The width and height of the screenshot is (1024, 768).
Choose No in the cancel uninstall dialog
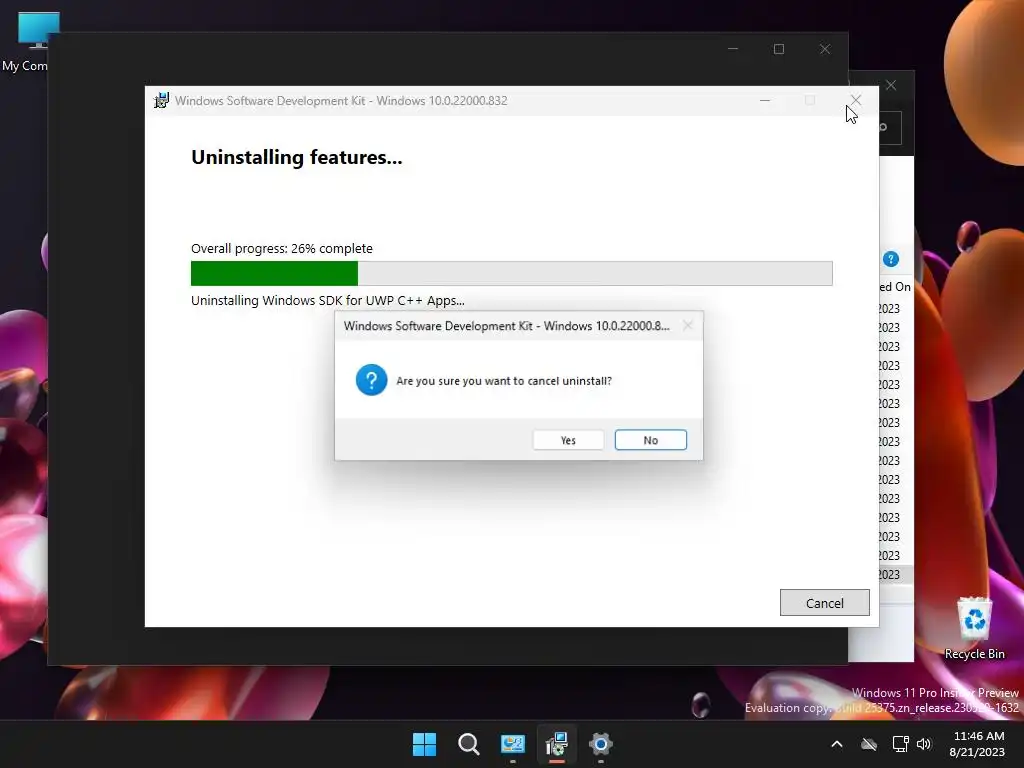650,440
